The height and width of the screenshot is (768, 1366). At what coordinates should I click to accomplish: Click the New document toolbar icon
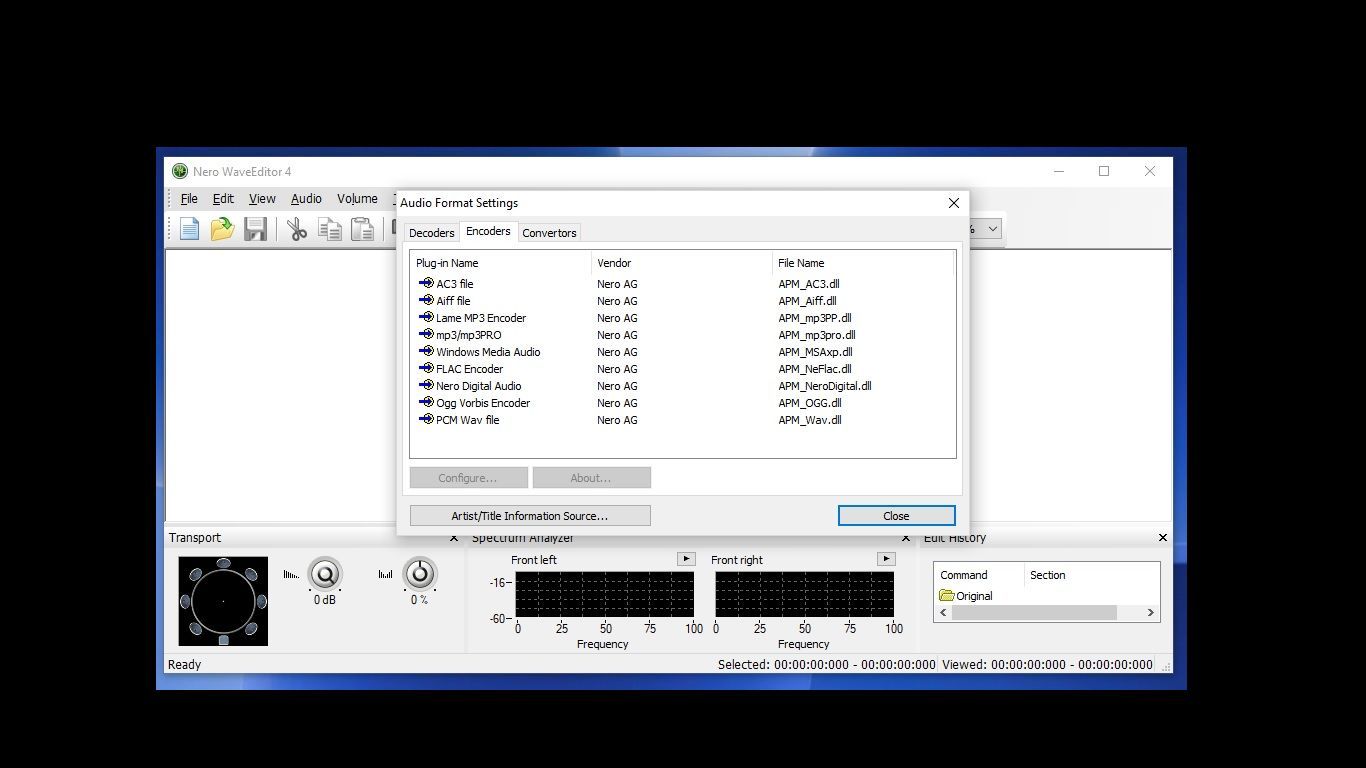(x=189, y=229)
